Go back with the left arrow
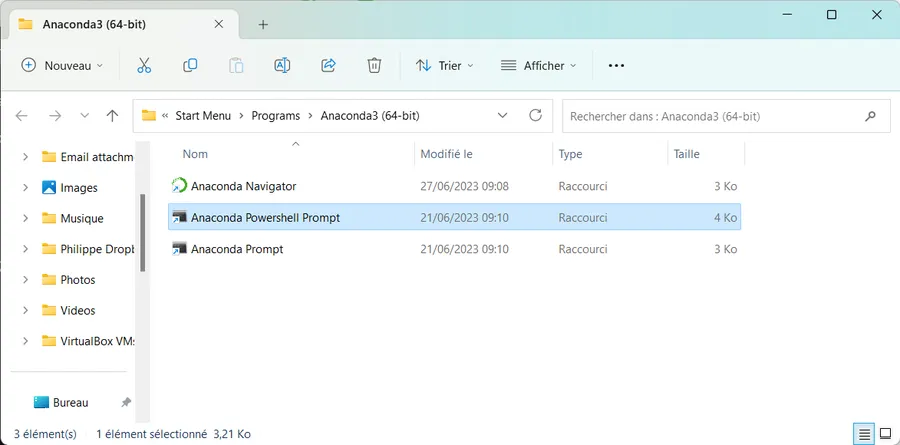The height and width of the screenshot is (445, 900). tap(22, 116)
